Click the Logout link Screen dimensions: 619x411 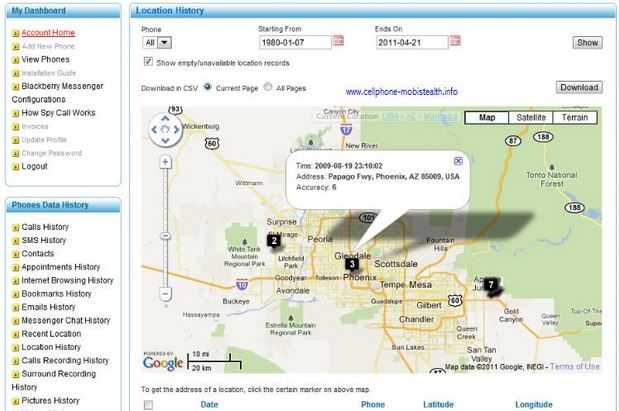click(34, 167)
